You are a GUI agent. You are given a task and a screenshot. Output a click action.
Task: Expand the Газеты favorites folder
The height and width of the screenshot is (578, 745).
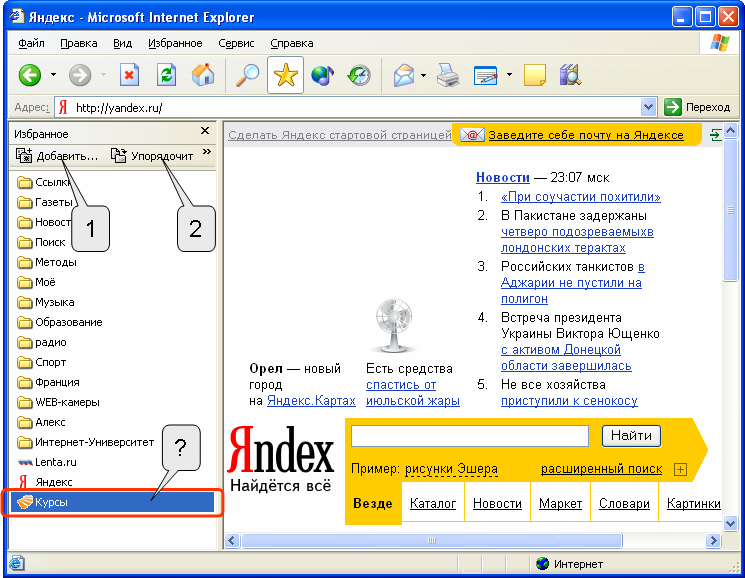click(x=45, y=202)
